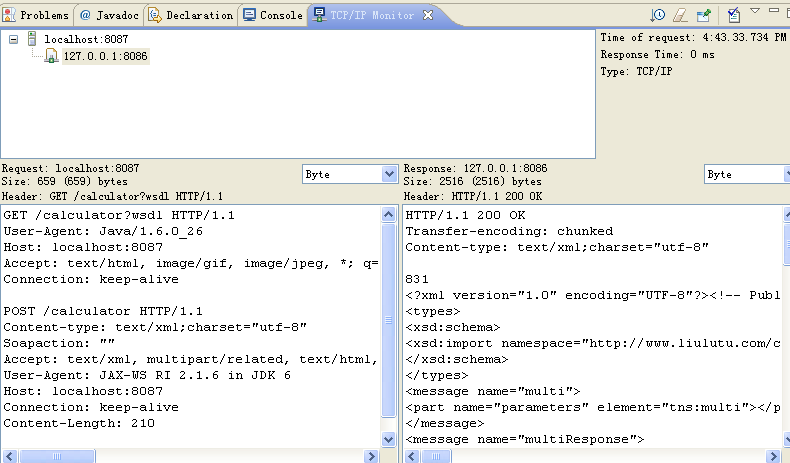This screenshot has width=790, height=463.
Task: Click the Console monitor tab icon
Action: [x=249, y=15]
